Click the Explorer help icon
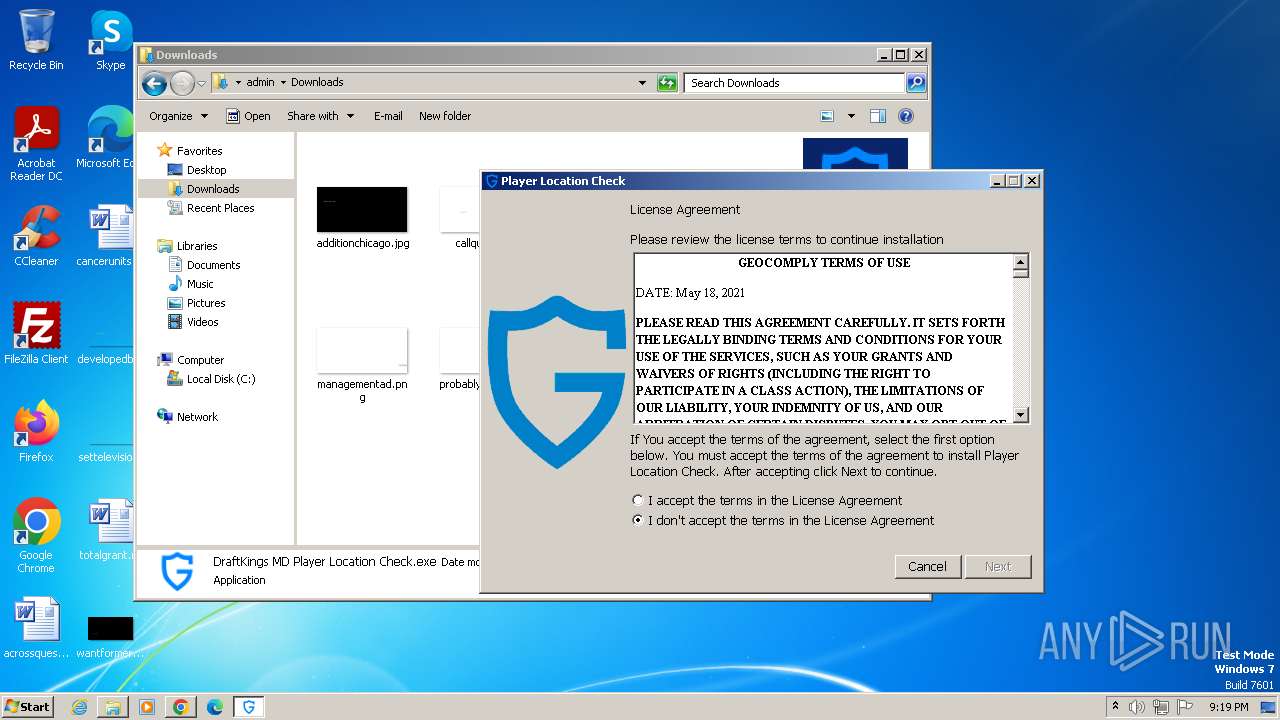The width and height of the screenshot is (1280, 720). (x=906, y=116)
